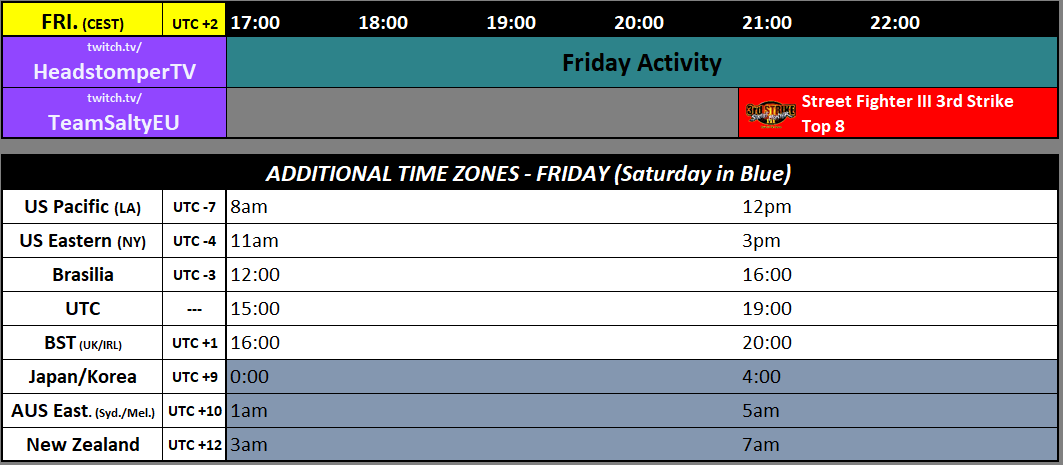Click the 3rd Strike game logo icon
The width and height of the screenshot is (1063, 465).
click(x=770, y=114)
